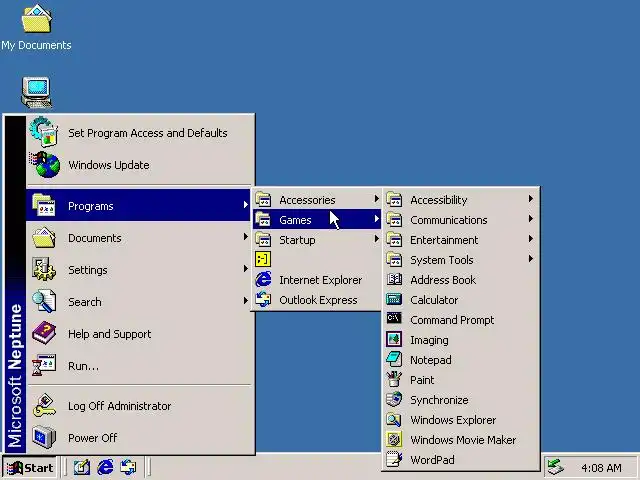Click the Windows Update globe icon
The width and height of the screenshot is (640, 480).
(45, 164)
